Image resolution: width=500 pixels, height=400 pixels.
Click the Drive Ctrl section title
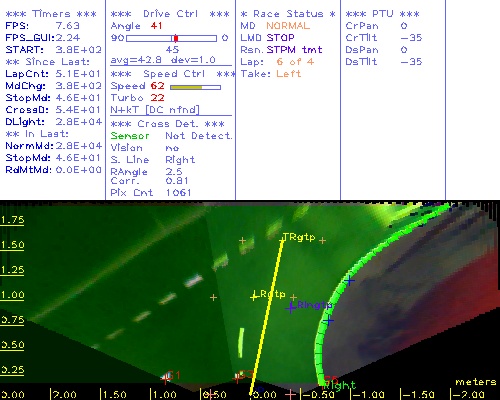[170, 14]
